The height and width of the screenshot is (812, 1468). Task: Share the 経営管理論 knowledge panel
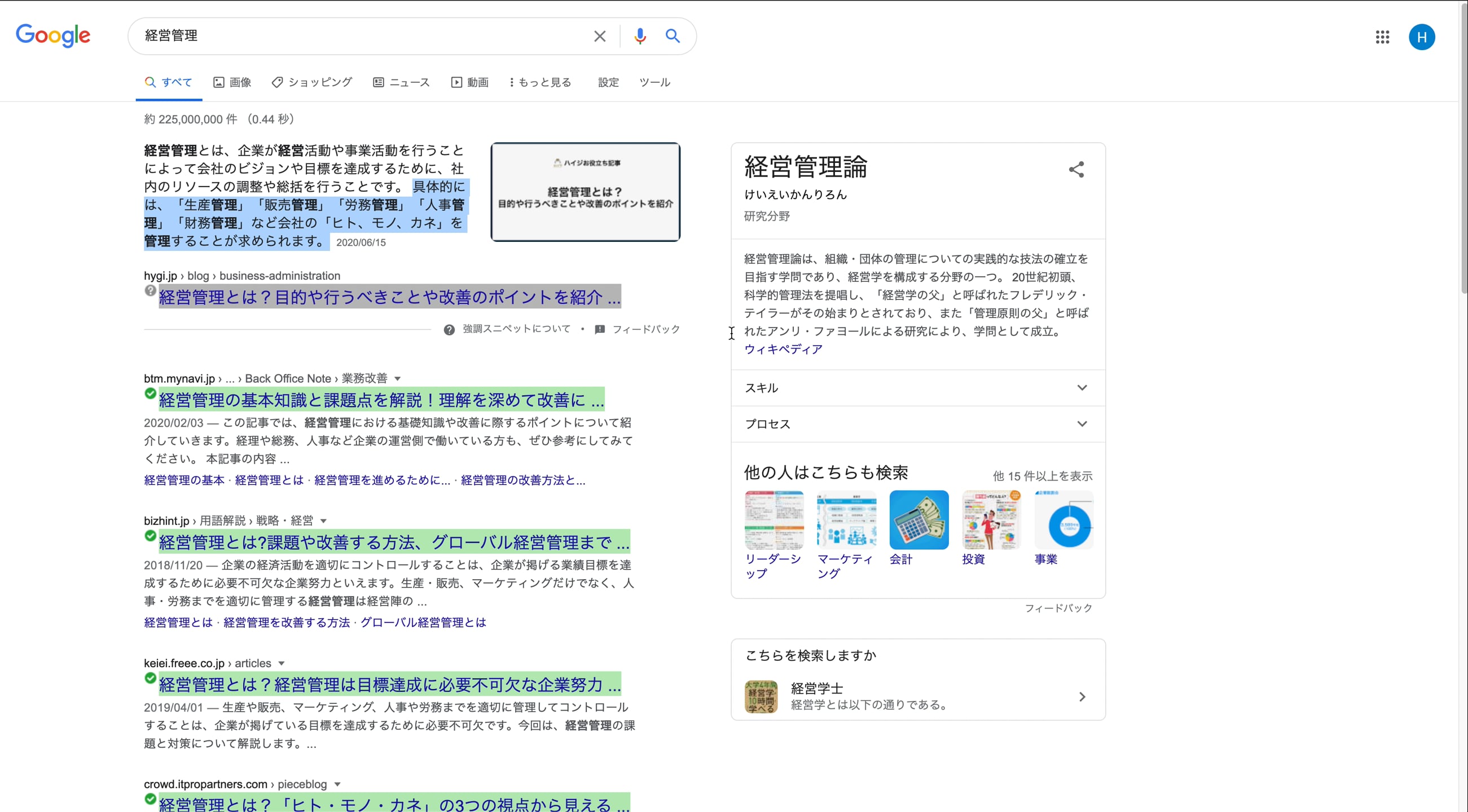pyautogui.click(x=1076, y=169)
